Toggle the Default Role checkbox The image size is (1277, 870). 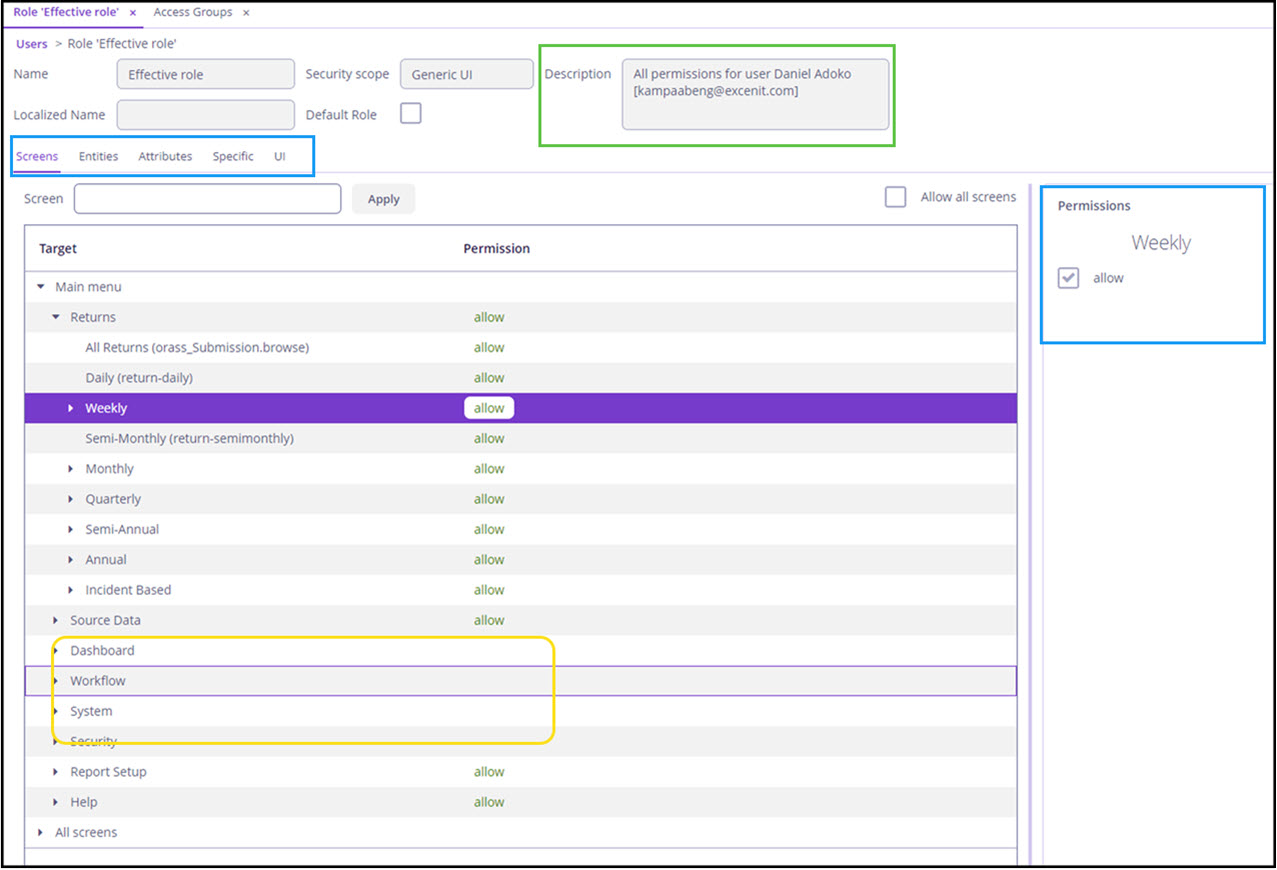point(410,114)
